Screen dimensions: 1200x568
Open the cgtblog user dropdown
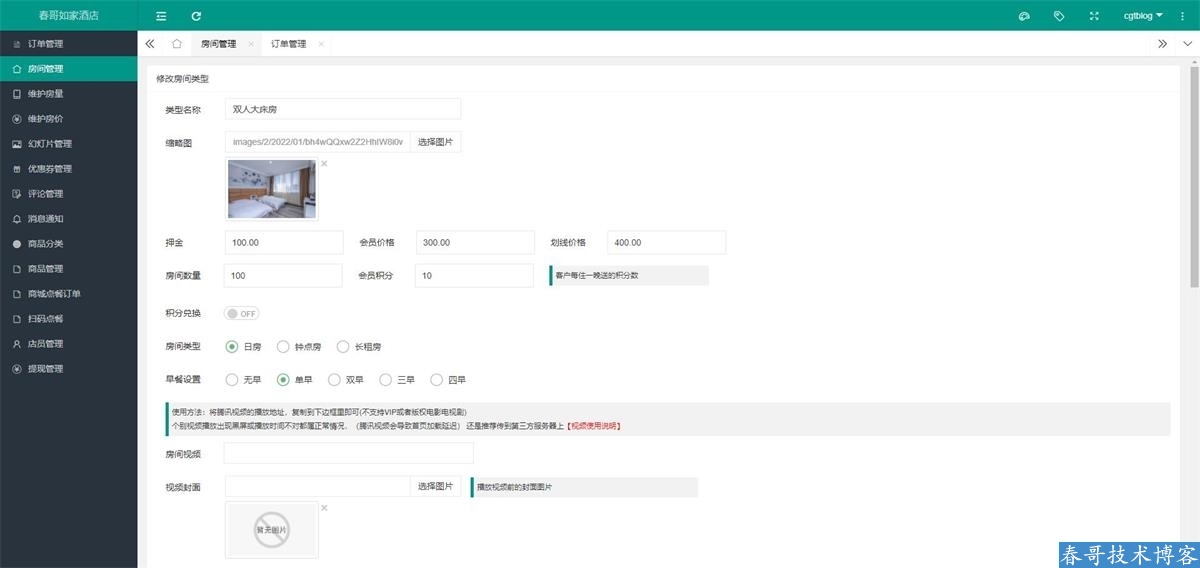click(x=1142, y=16)
